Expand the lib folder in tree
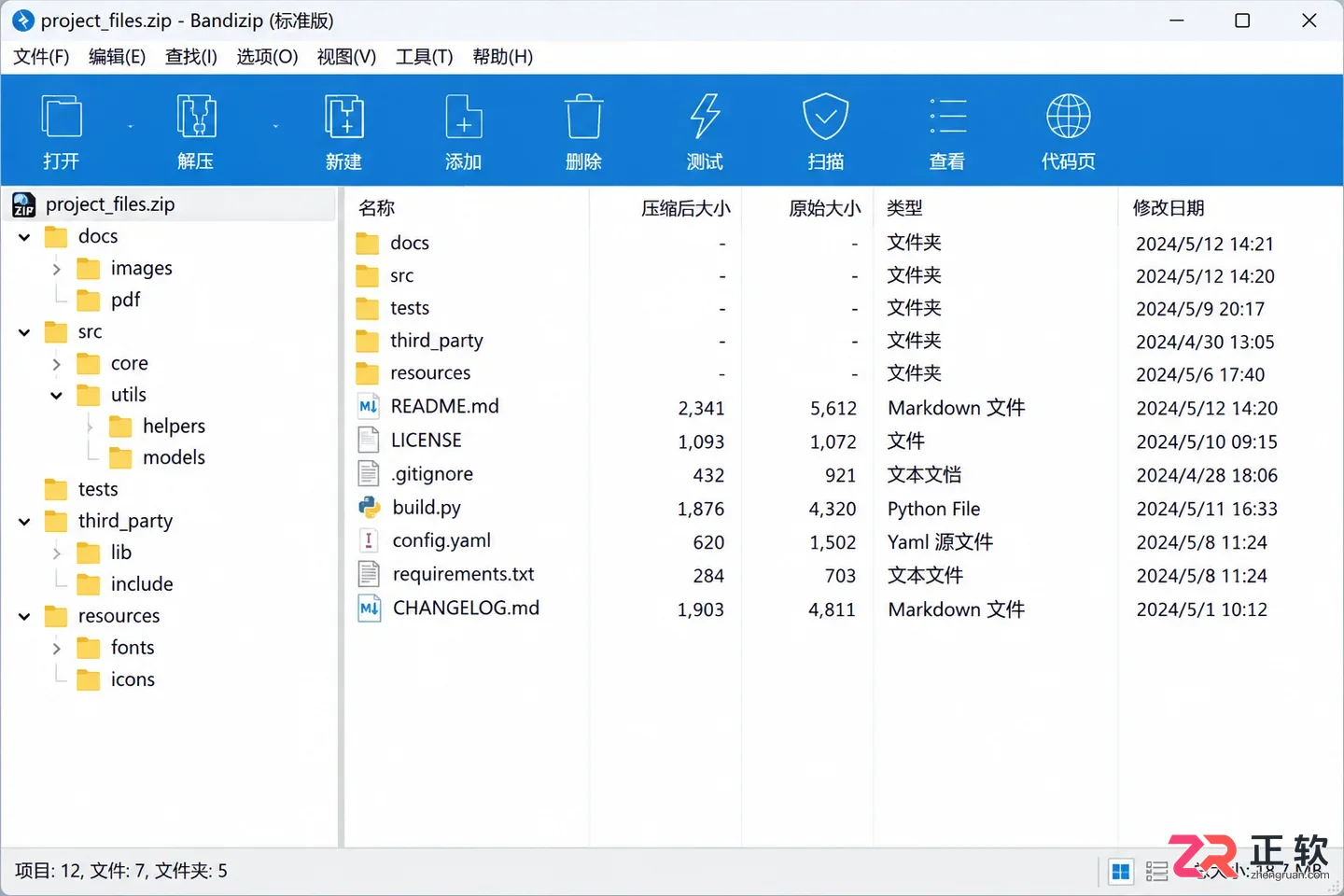The height and width of the screenshot is (896, 1344). pos(56,553)
